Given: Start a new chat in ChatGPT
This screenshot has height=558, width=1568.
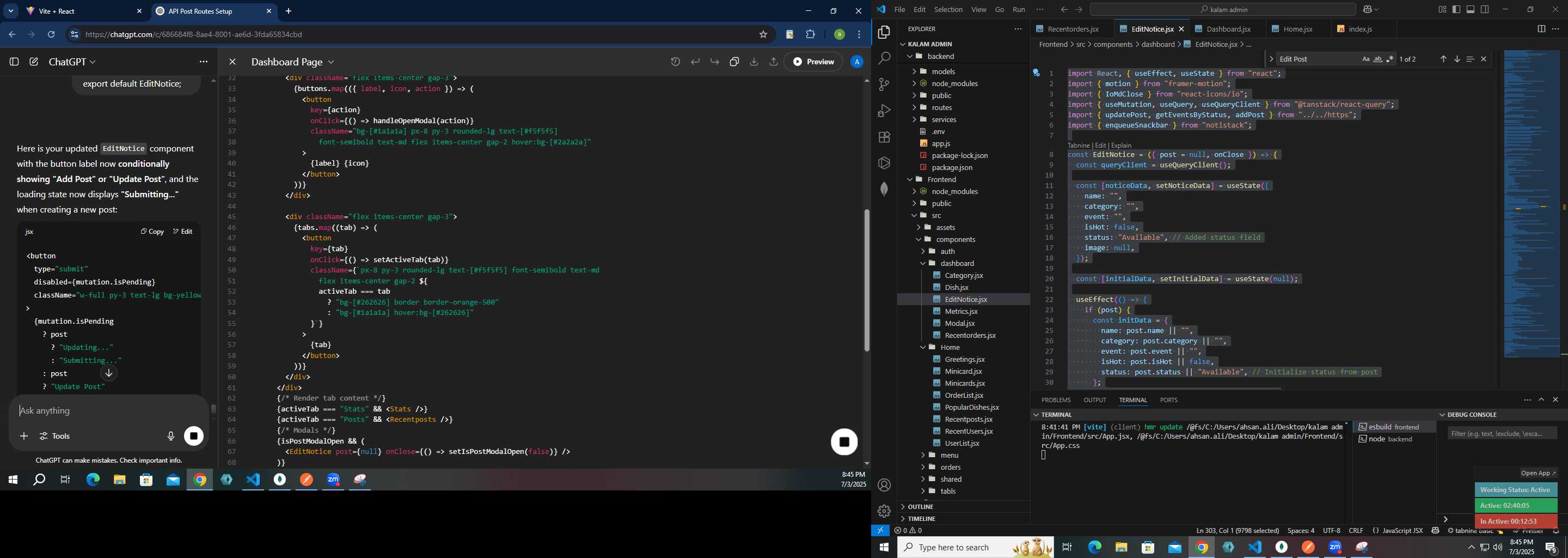Looking at the screenshot, I should [x=34, y=62].
